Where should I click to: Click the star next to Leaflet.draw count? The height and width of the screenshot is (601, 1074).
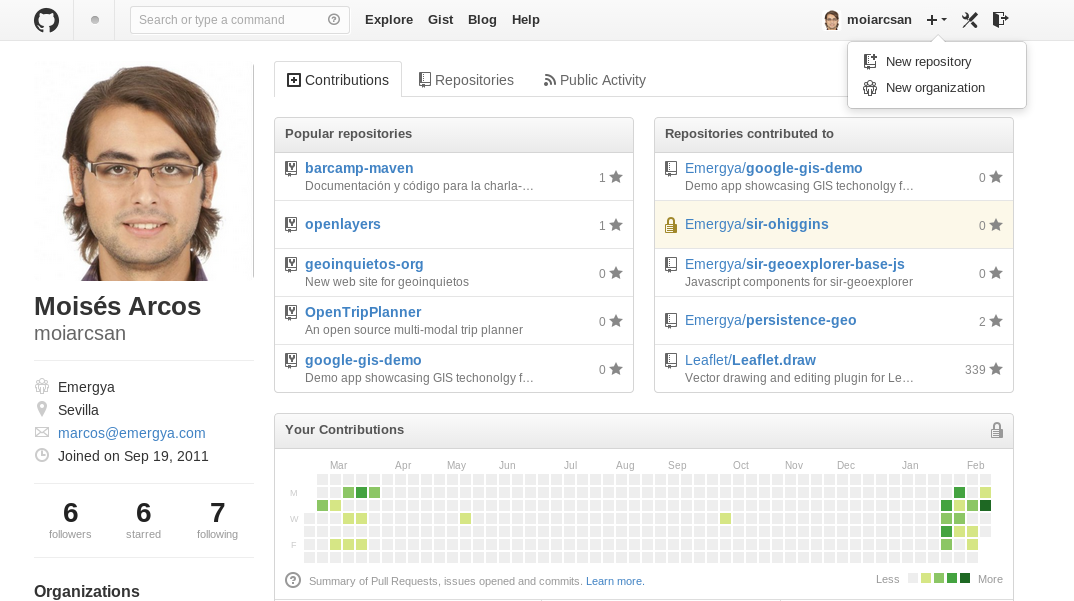(996, 369)
